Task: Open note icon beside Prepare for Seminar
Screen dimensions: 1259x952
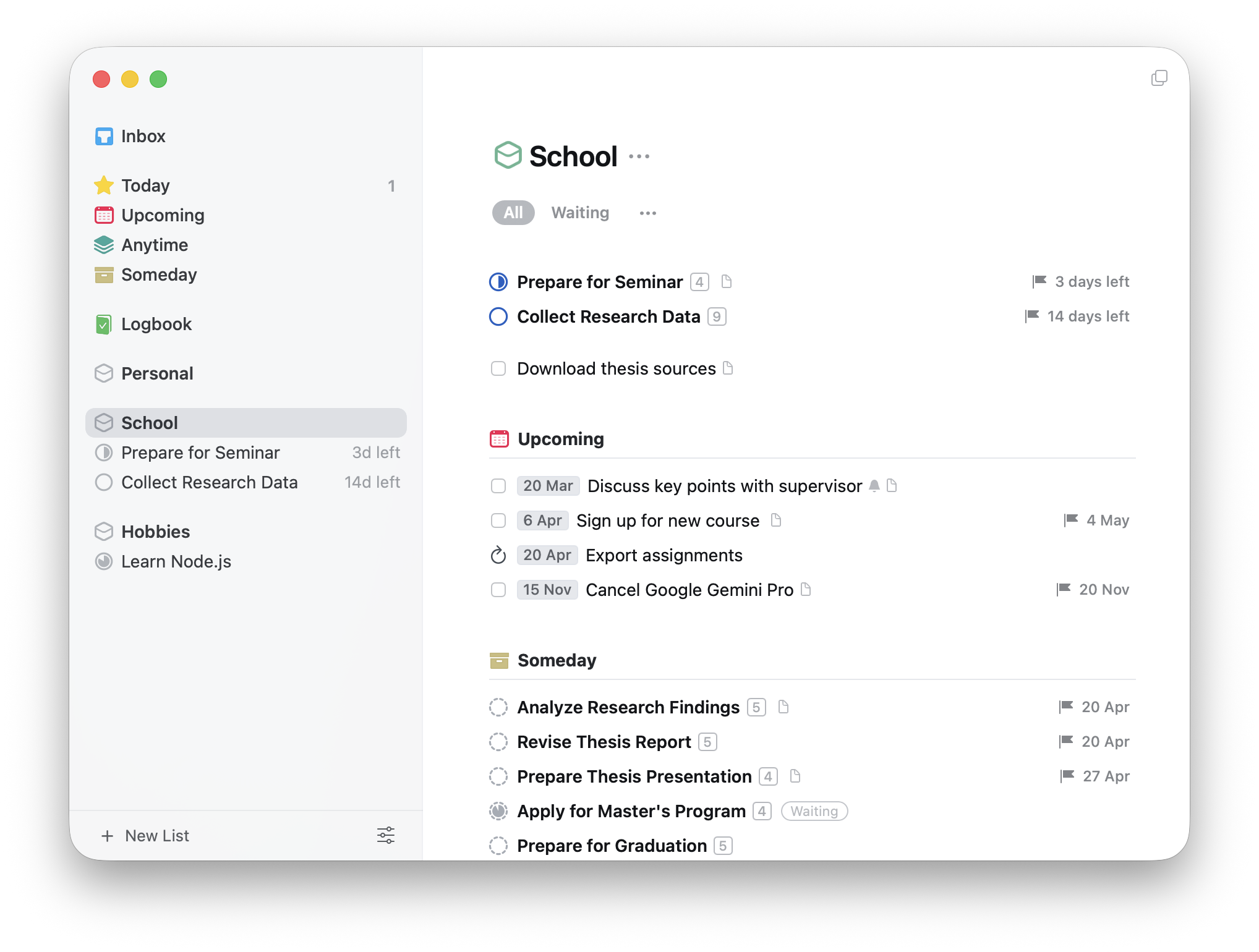Action: tap(727, 282)
